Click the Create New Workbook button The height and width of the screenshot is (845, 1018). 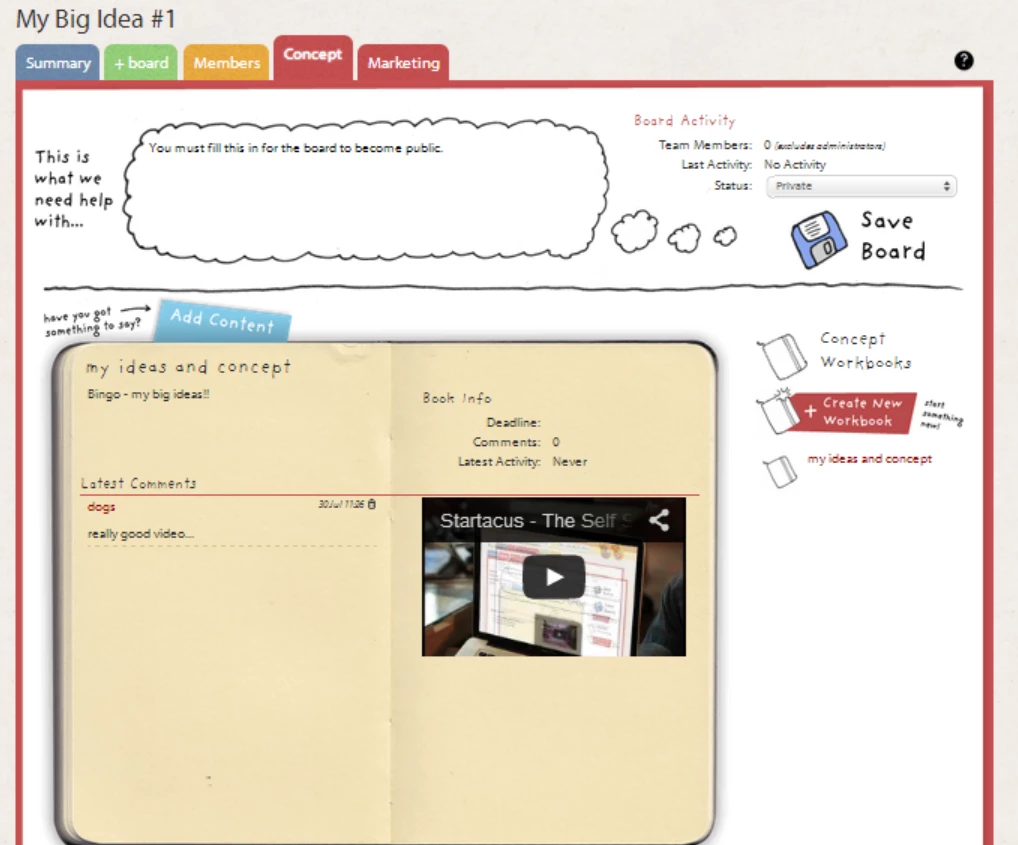coord(858,412)
